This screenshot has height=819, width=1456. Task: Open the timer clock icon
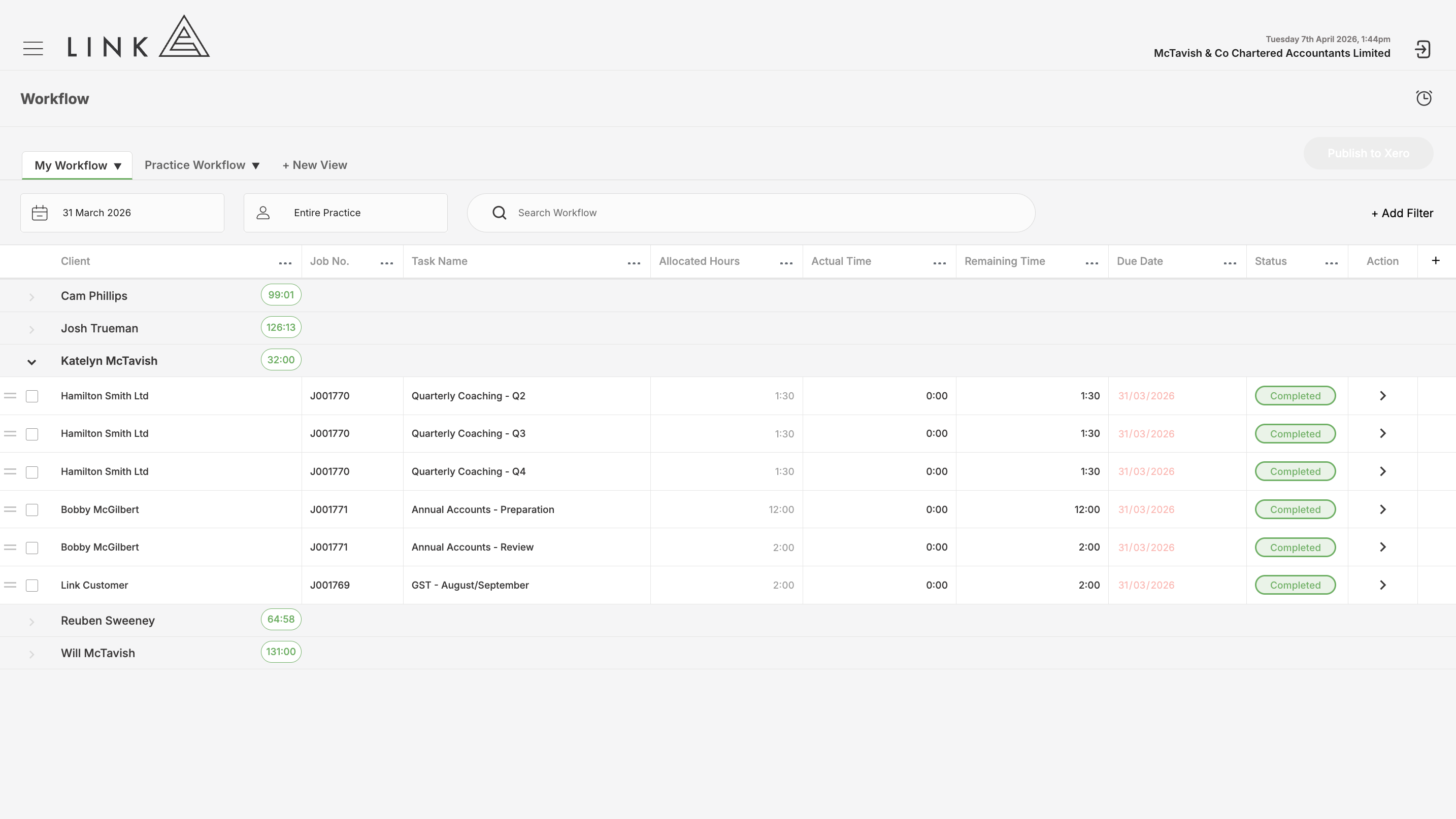click(x=1424, y=98)
